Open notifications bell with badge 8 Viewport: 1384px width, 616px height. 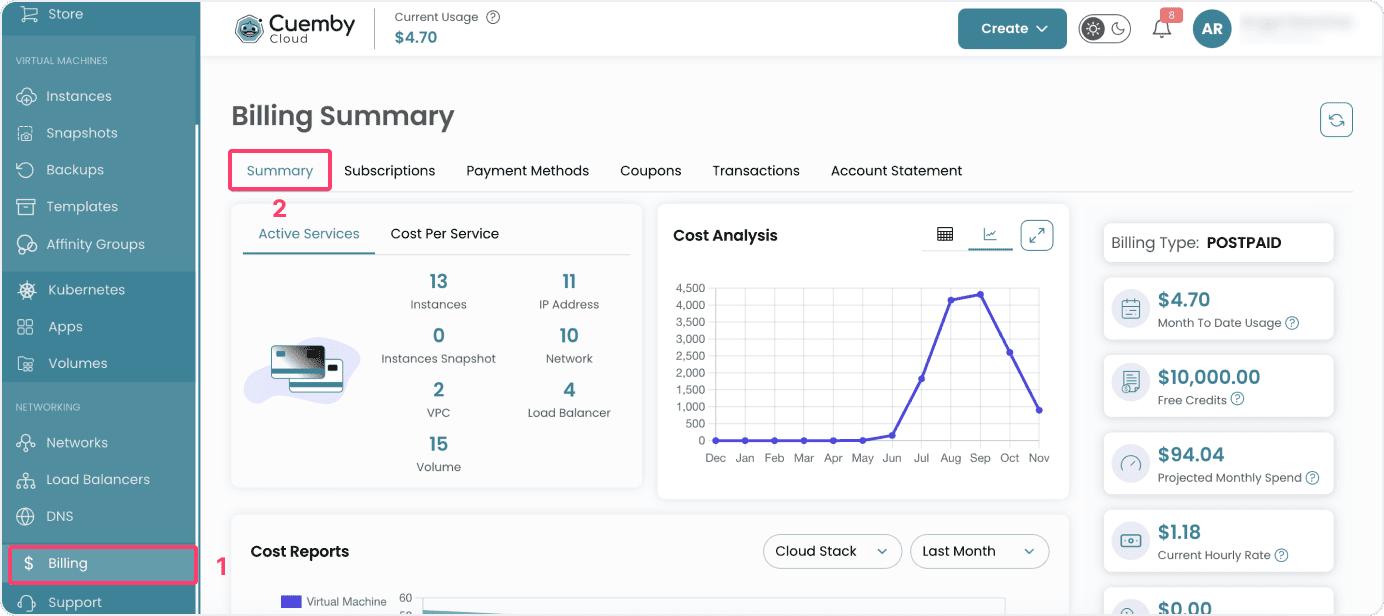click(1161, 30)
